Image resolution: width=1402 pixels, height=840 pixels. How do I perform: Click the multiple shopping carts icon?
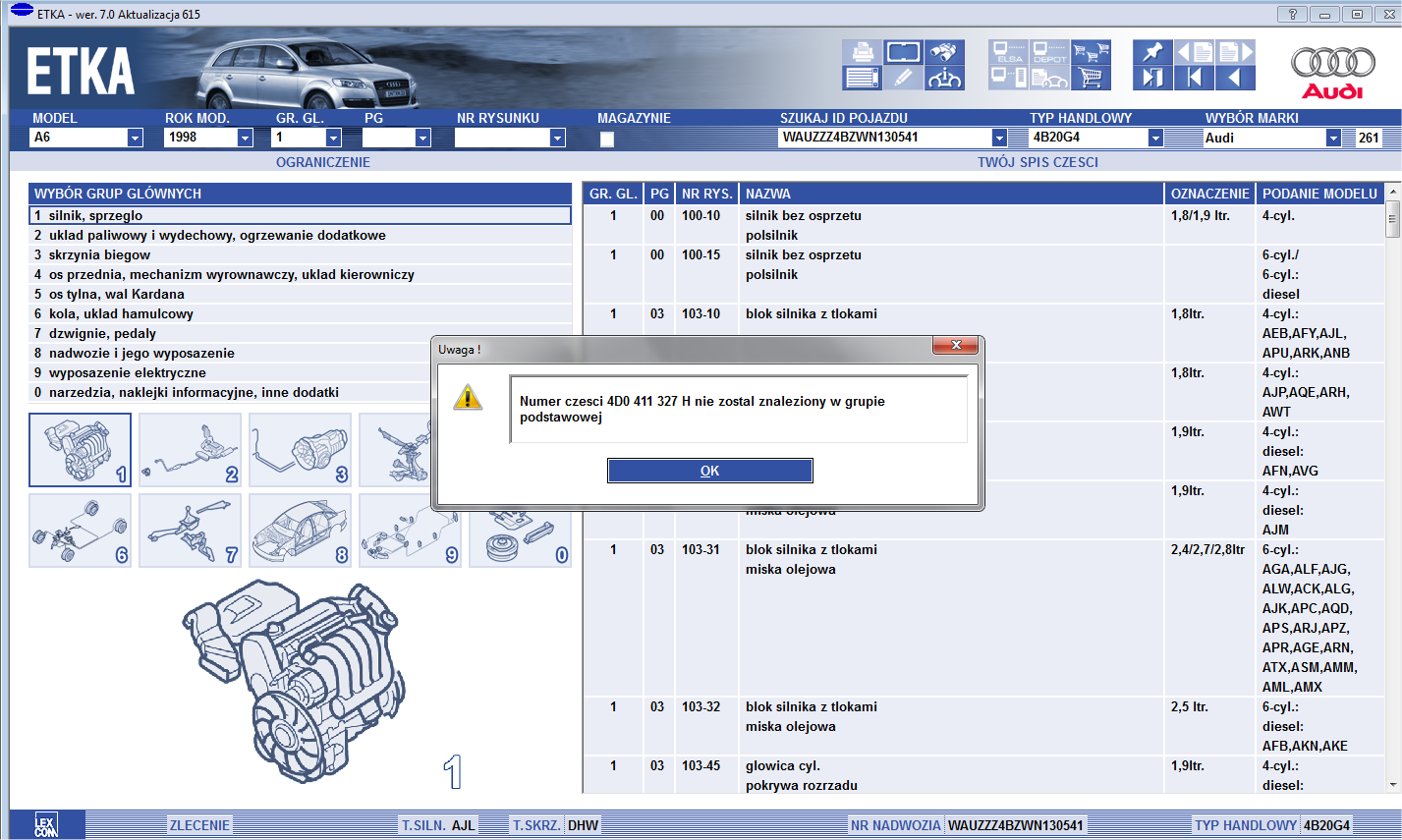[x=1092, y=52]
